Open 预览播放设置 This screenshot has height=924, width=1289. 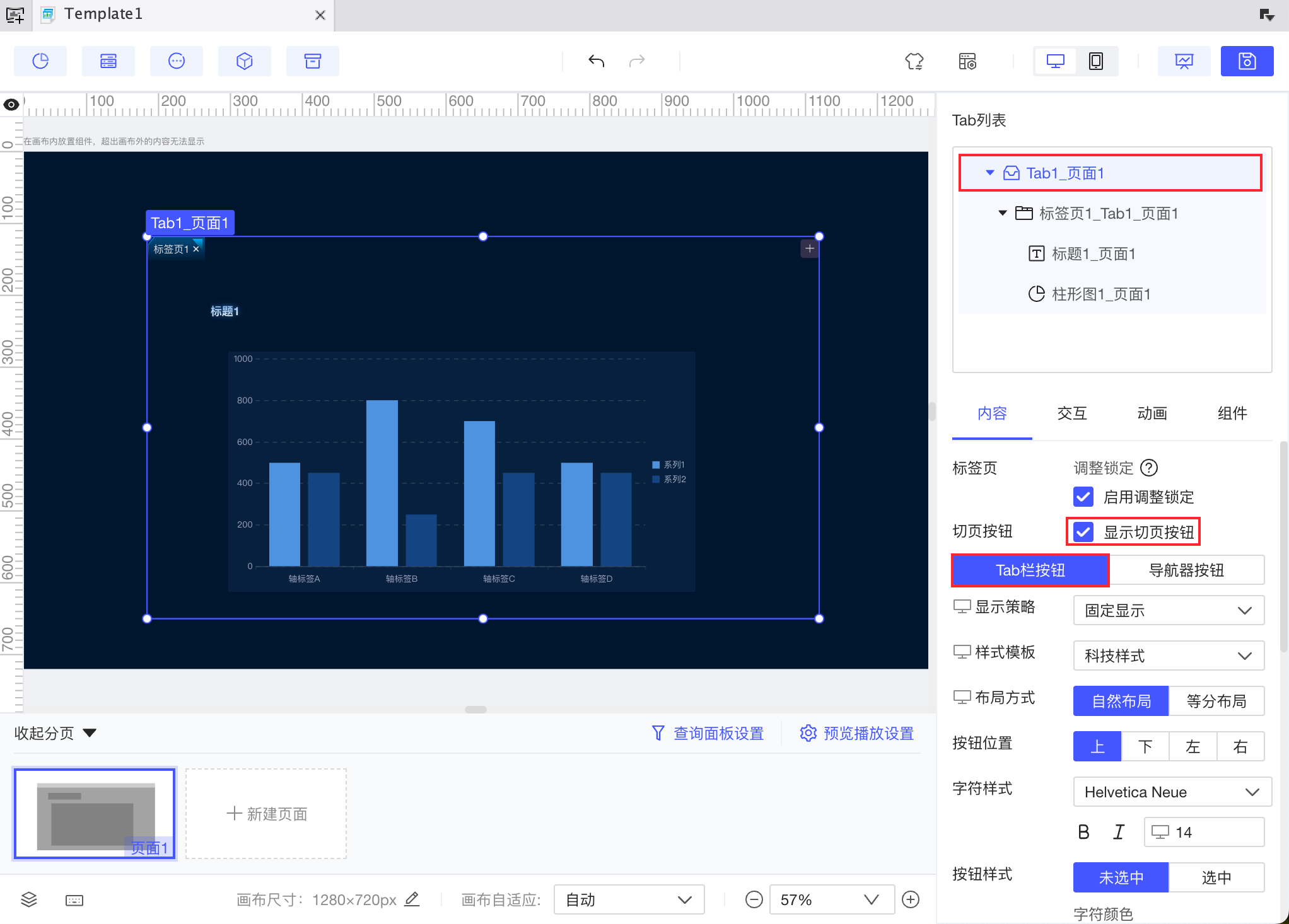[x=857, y=733]
